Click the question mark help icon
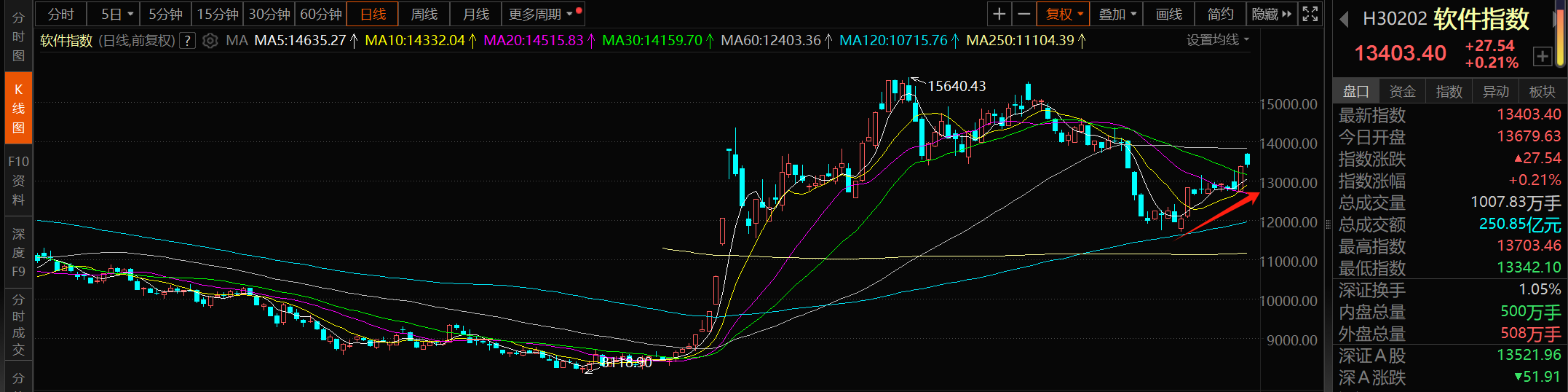This screenshot has height=392, width=1568. click(188, 41)
